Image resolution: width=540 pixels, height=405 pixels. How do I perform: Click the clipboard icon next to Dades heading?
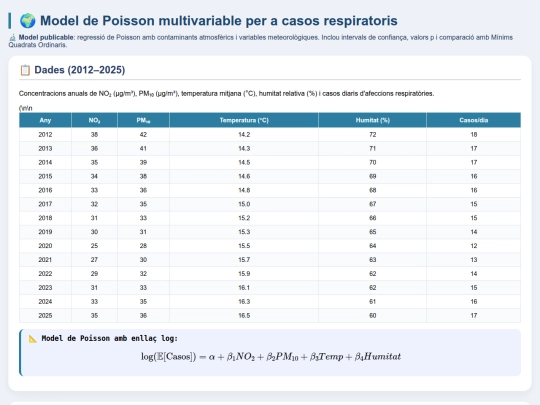(x=25, y=70)
